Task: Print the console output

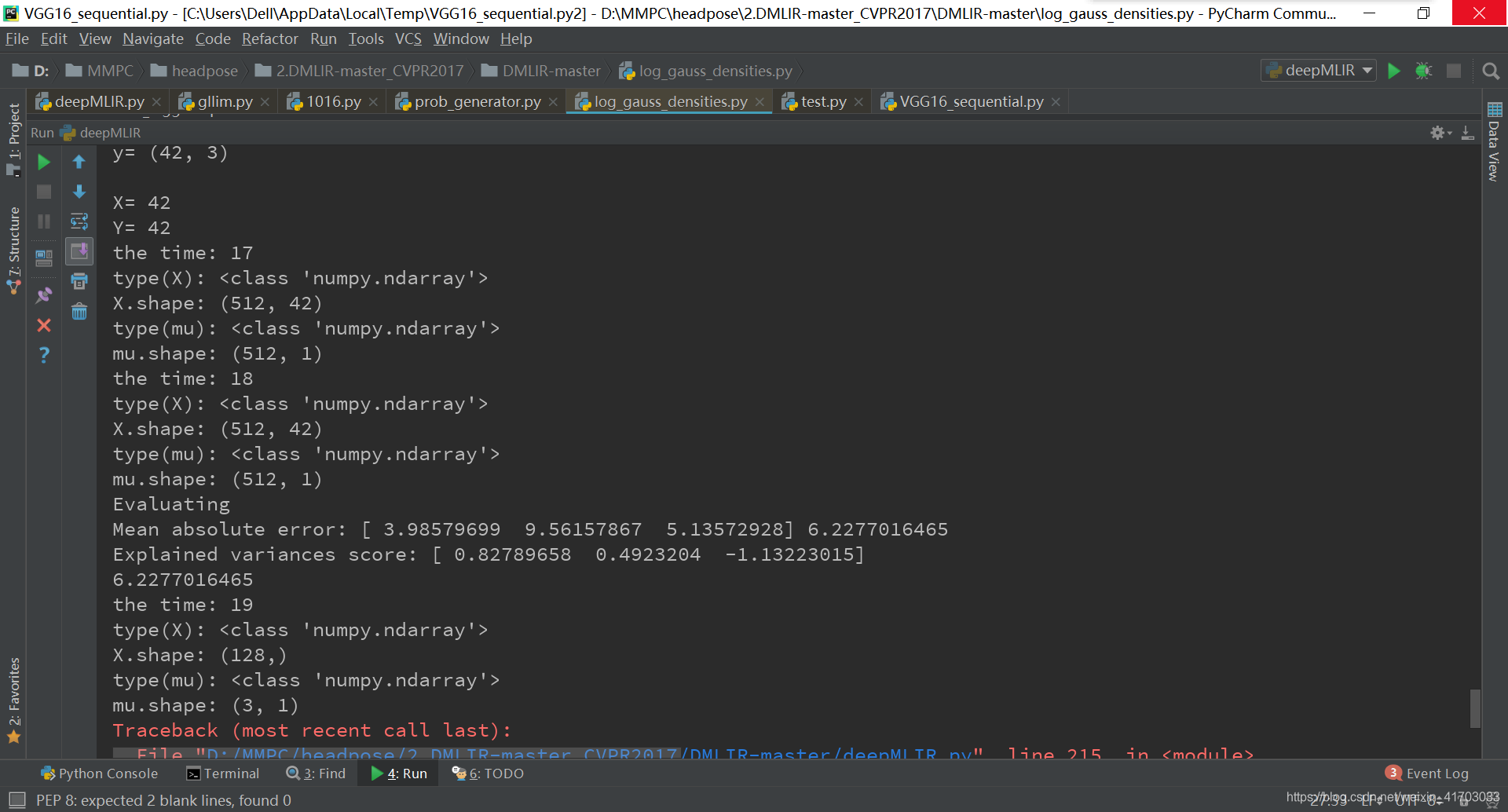Action: (x=79, y=281)
